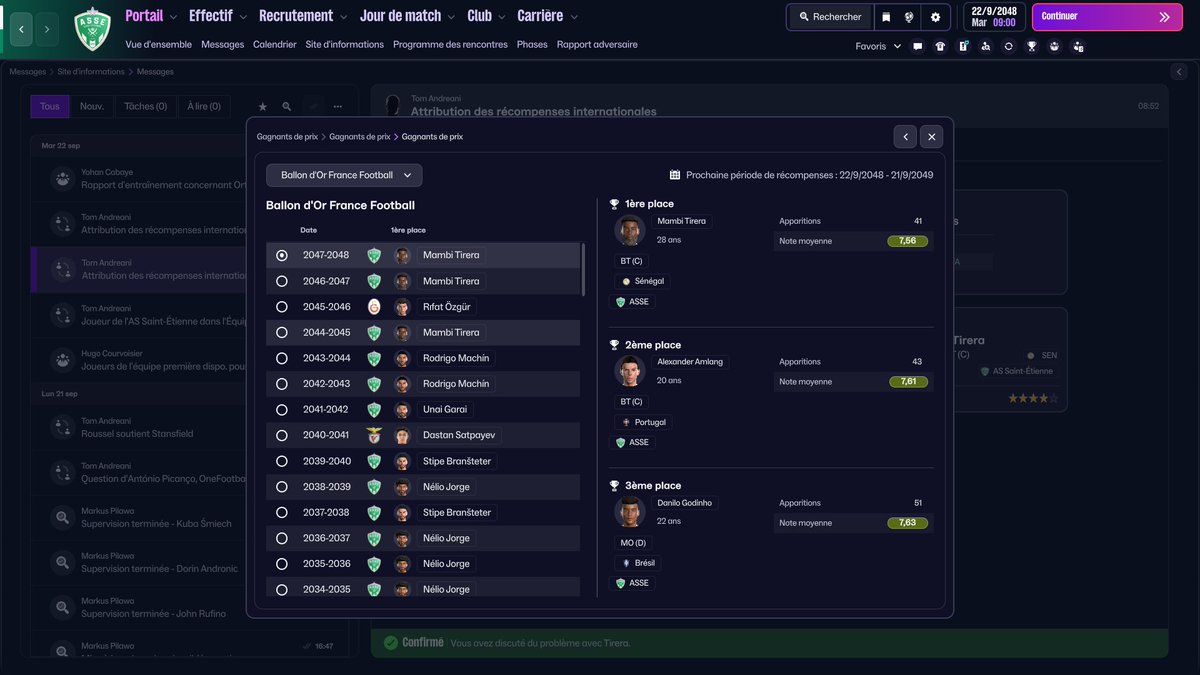Expand the Portail menu chevron
The width and height of the screenshot is (1200, 675).
[x=174, y=17]
